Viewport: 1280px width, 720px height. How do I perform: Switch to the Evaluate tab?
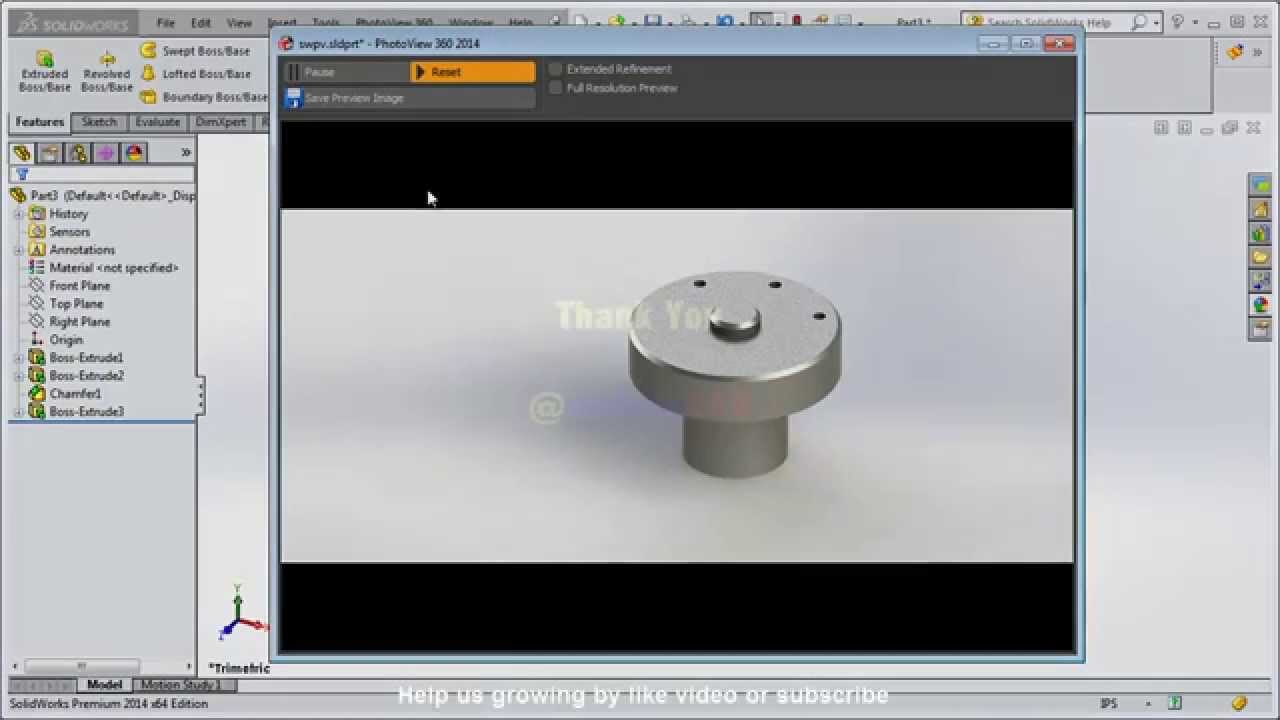coord(157,122)
